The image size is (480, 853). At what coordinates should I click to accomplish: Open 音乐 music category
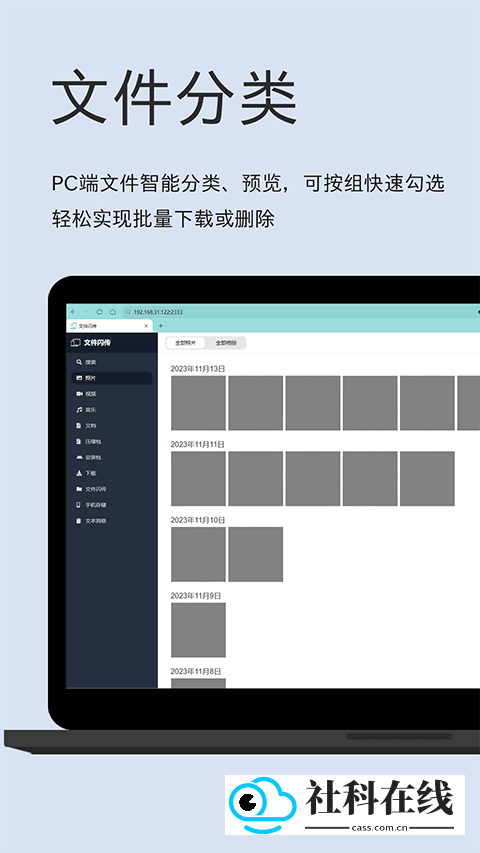(111, 410)
